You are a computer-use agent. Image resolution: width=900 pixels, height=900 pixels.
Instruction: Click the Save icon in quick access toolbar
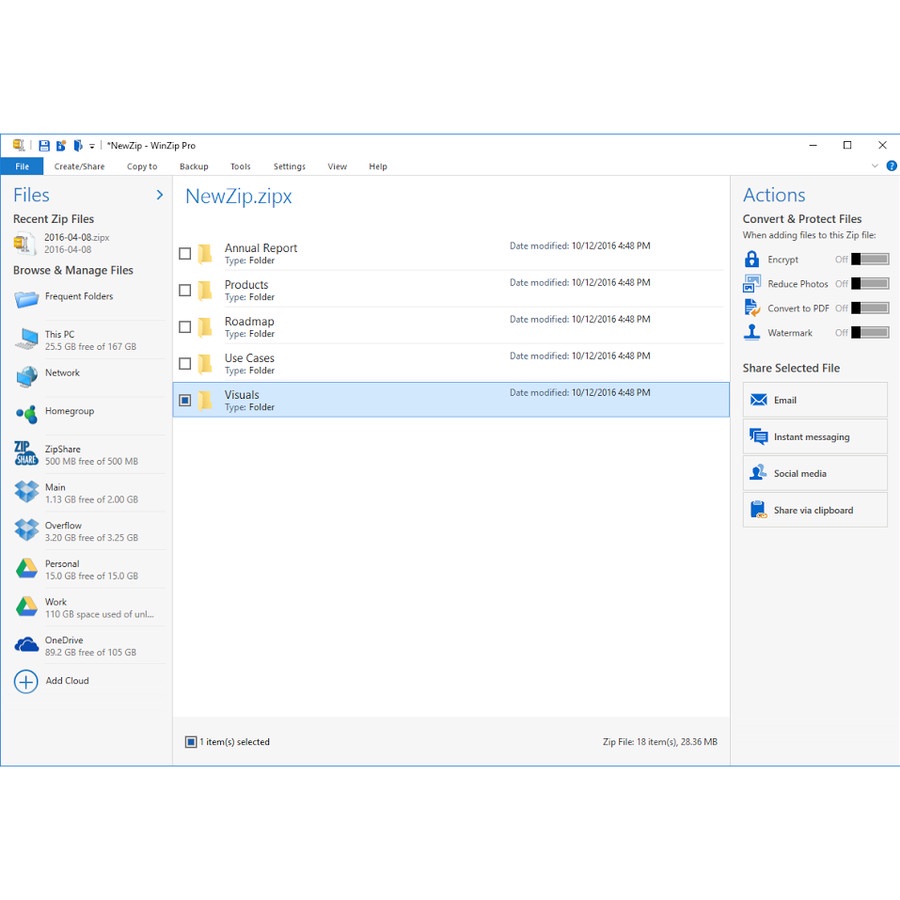tap(44, 145)
